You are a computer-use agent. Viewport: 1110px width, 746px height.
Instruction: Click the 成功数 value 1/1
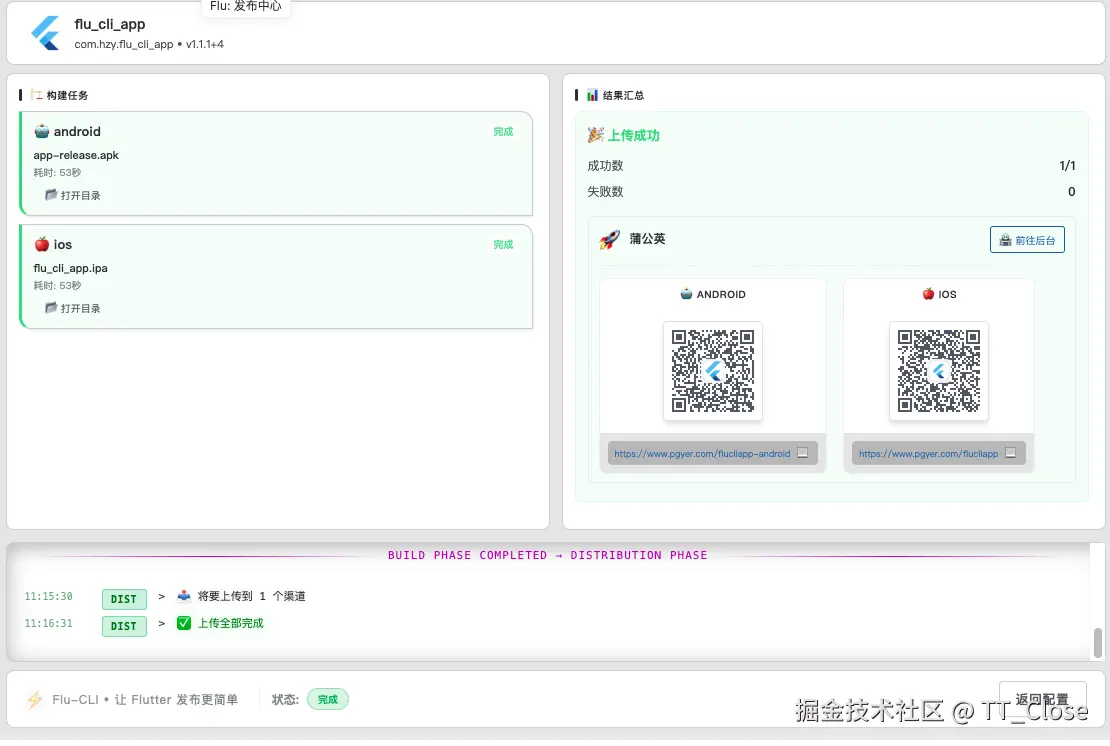click(x=1067, y=166)
